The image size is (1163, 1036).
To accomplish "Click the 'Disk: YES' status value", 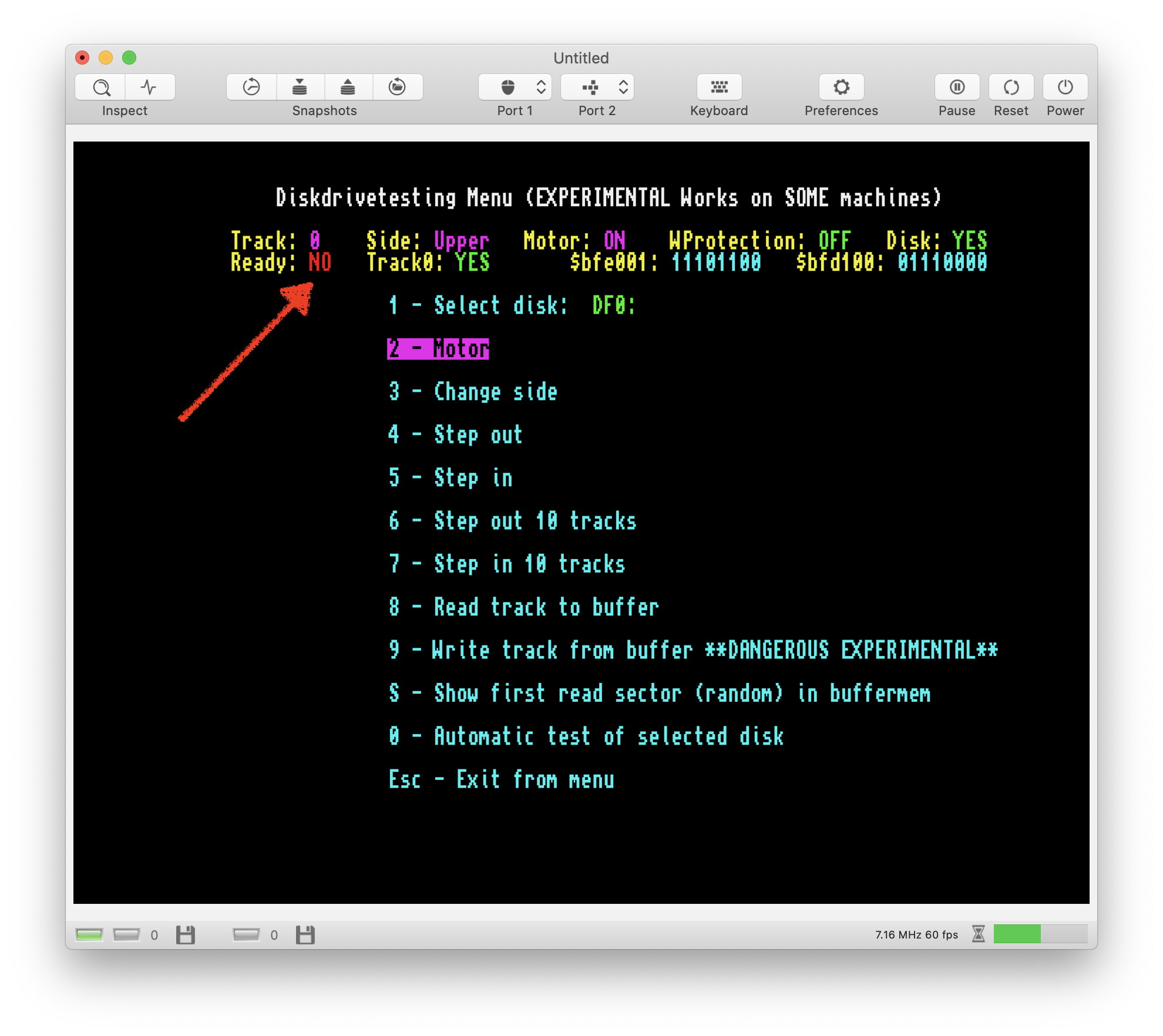I will tap(937, 241).
